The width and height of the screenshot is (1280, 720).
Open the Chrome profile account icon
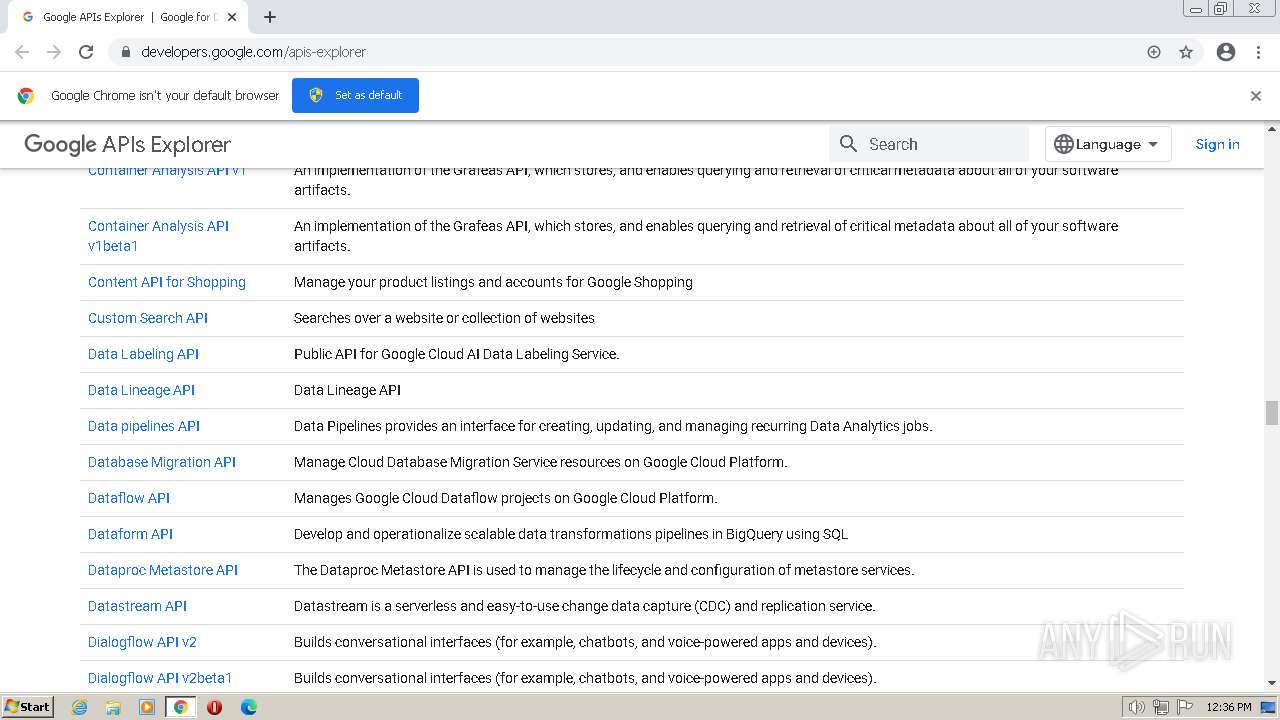tap(1226, 52)
